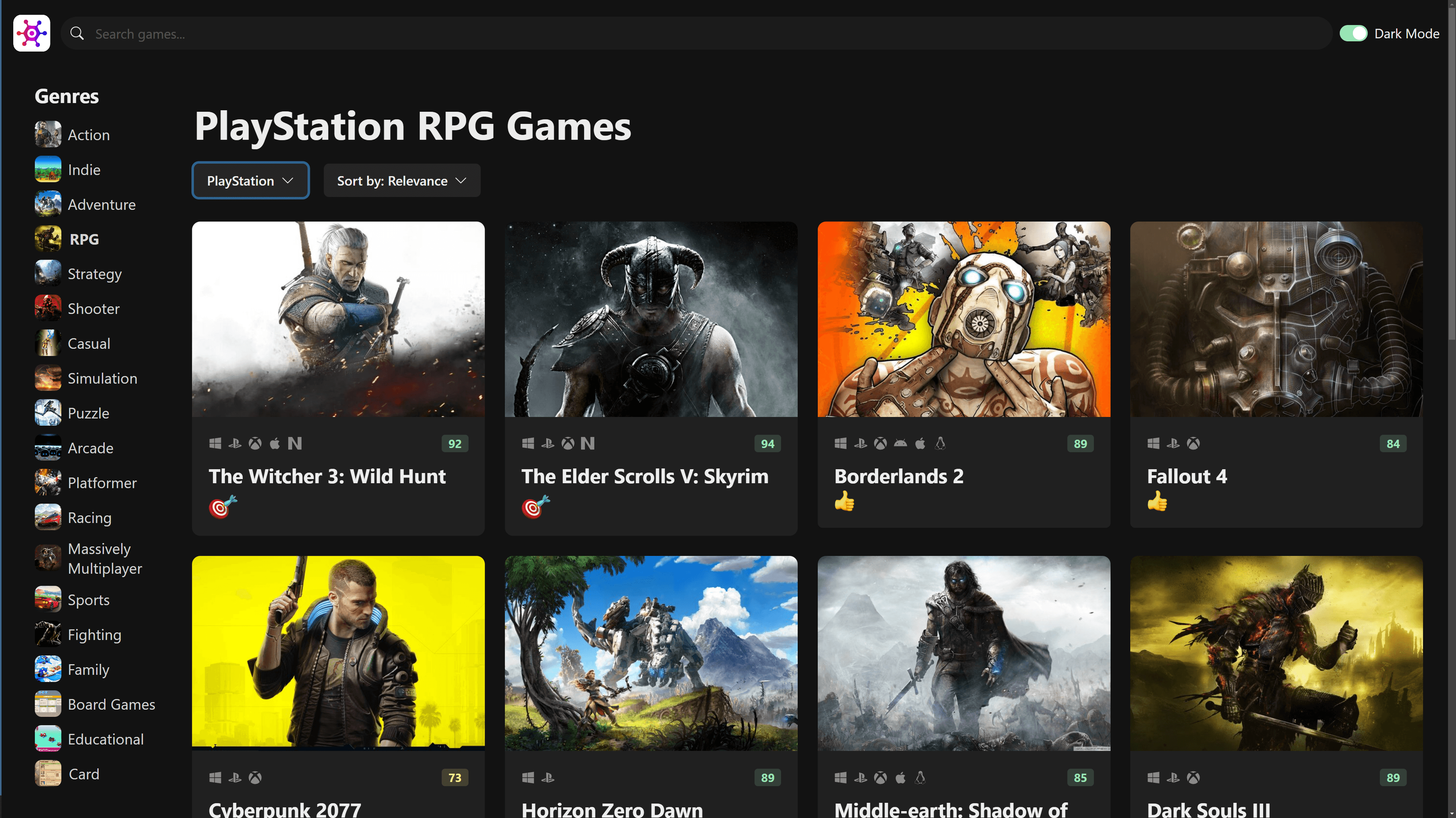Open the Fallout 4 cover thumbnail
1456x818 pixels.
coord(1276,319)
